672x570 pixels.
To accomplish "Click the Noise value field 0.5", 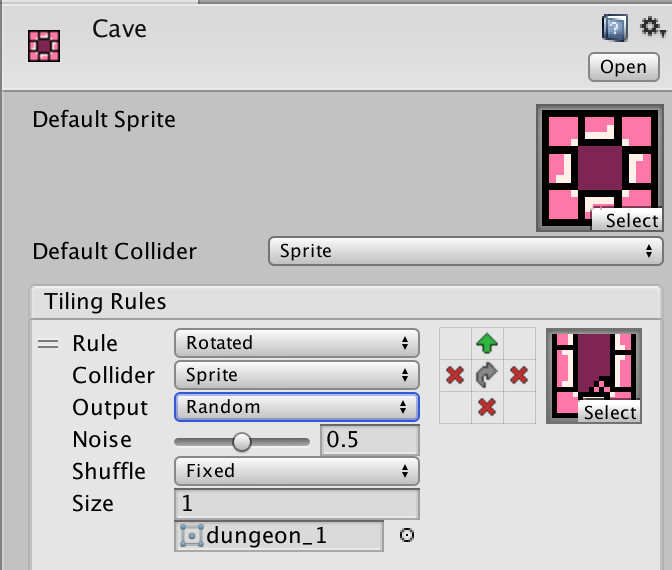I will [370, 440].
